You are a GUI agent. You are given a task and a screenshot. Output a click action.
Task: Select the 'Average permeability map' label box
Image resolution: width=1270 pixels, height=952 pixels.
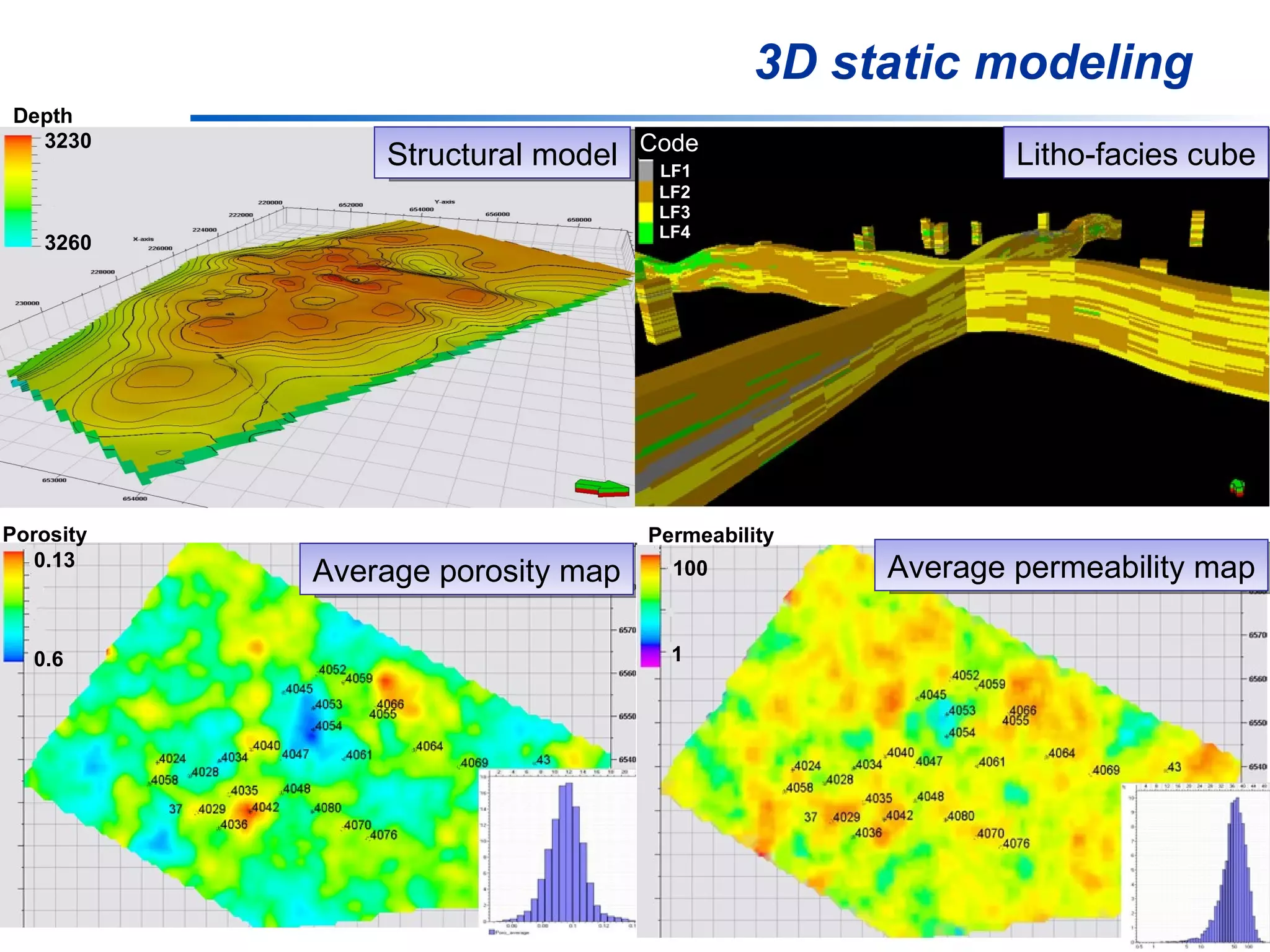1071,566
